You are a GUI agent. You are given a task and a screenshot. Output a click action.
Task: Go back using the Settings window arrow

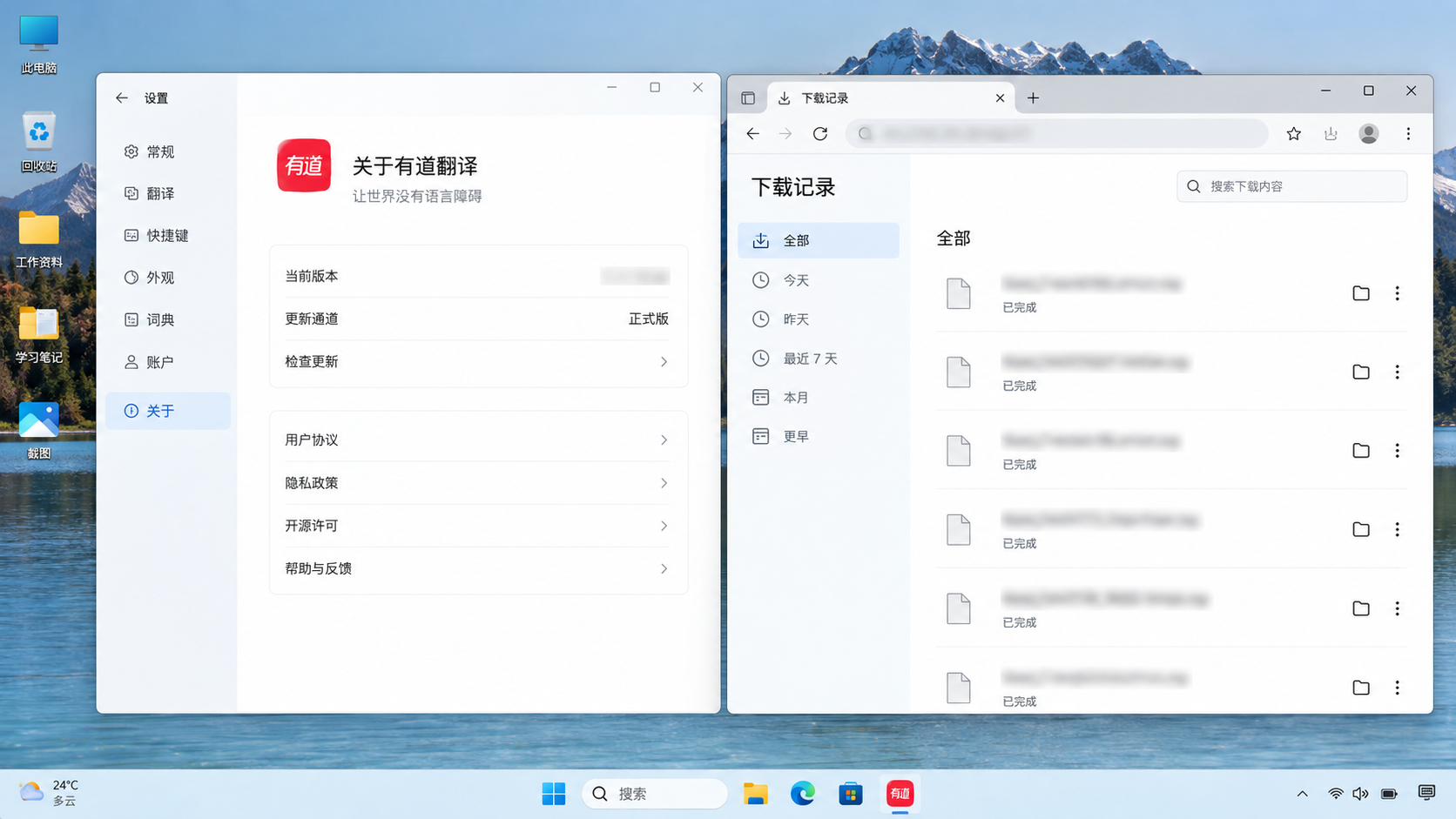pos(122,98)
